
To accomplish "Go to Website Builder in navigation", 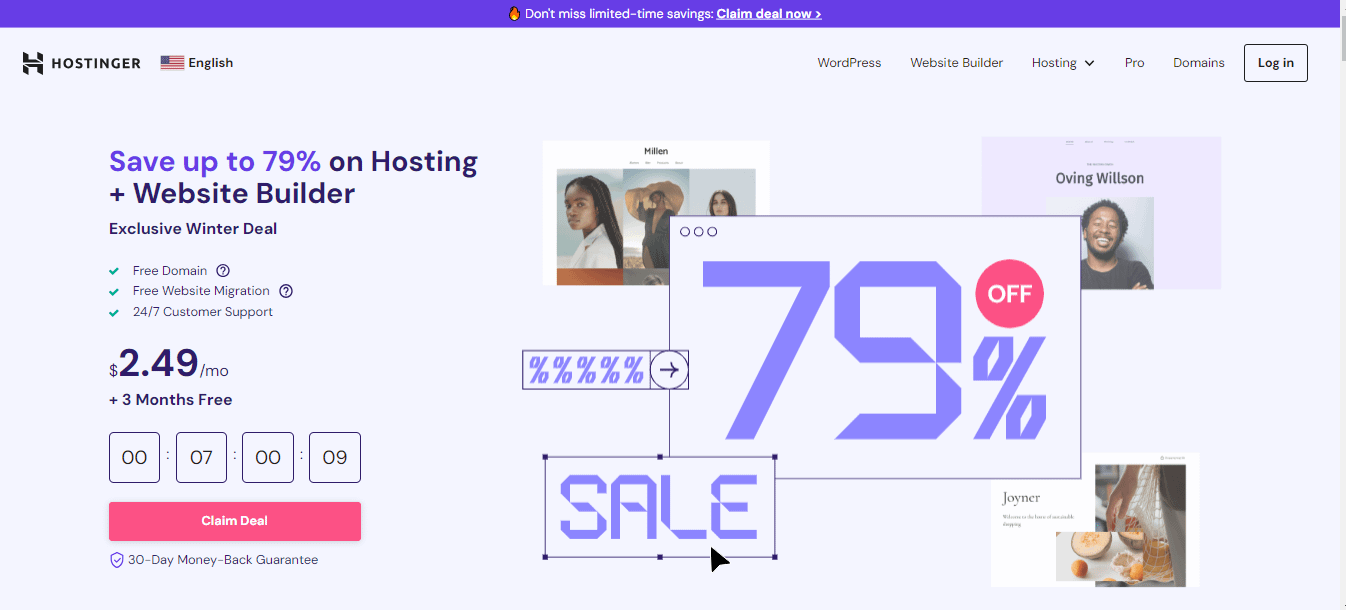I will (x=956, y=63).
